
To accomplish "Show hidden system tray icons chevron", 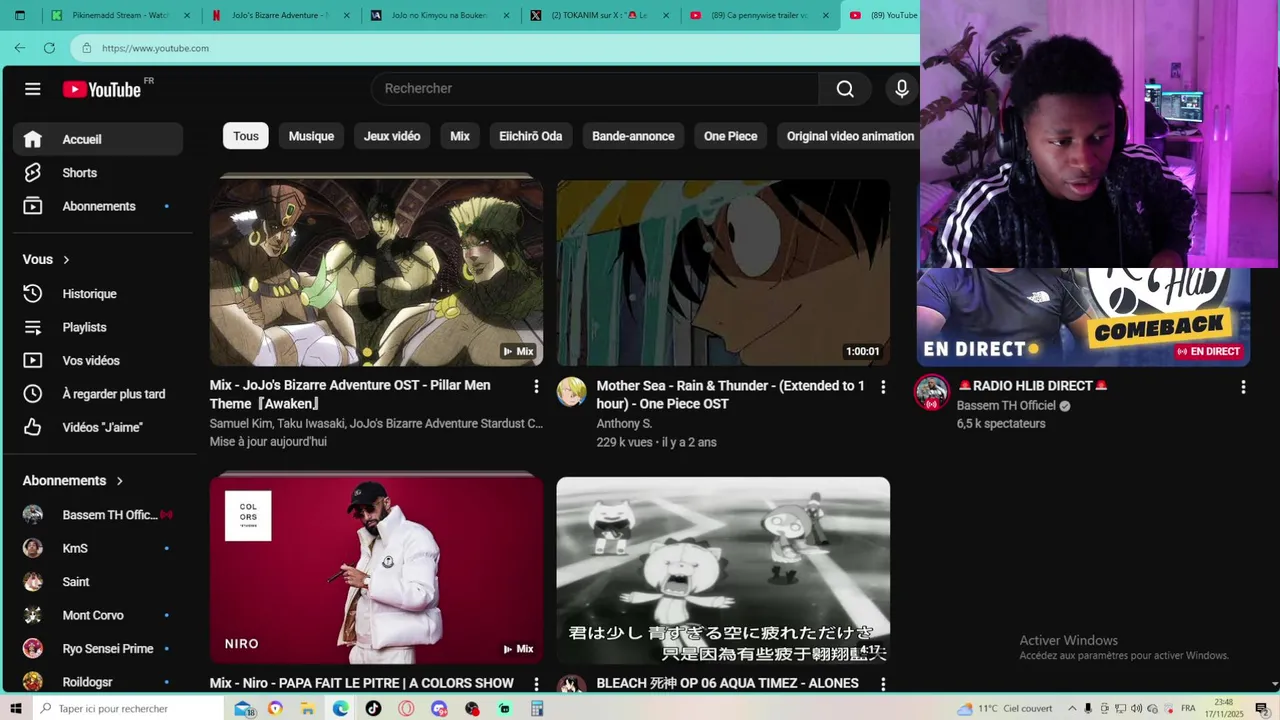I will tap(1072, 708).
